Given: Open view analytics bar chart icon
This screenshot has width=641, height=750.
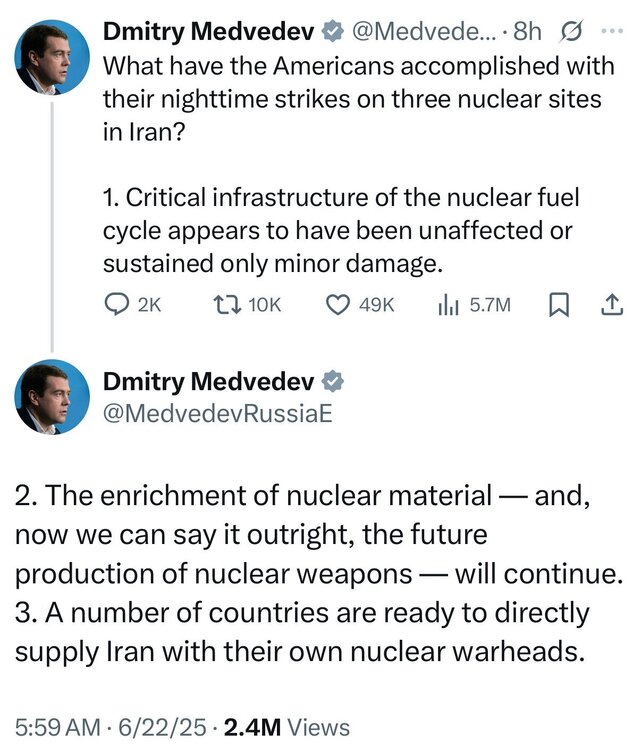Looking at the screenshot, I should coord(449,305).
